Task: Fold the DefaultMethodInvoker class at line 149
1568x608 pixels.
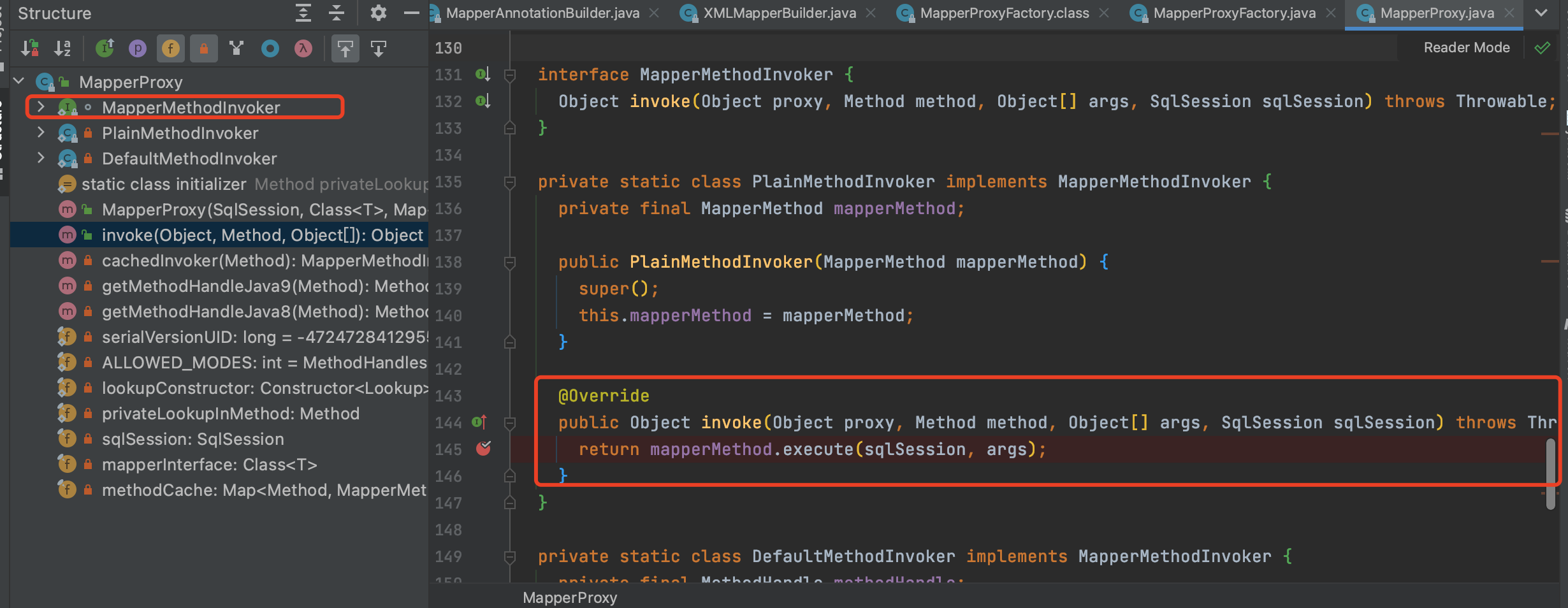Action: 510,558
